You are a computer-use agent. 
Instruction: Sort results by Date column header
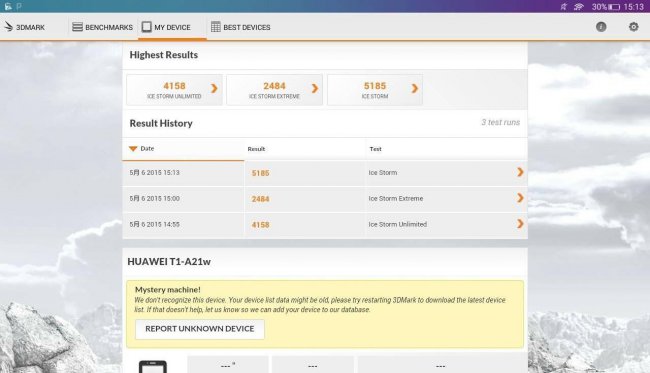tap(183, 149)
